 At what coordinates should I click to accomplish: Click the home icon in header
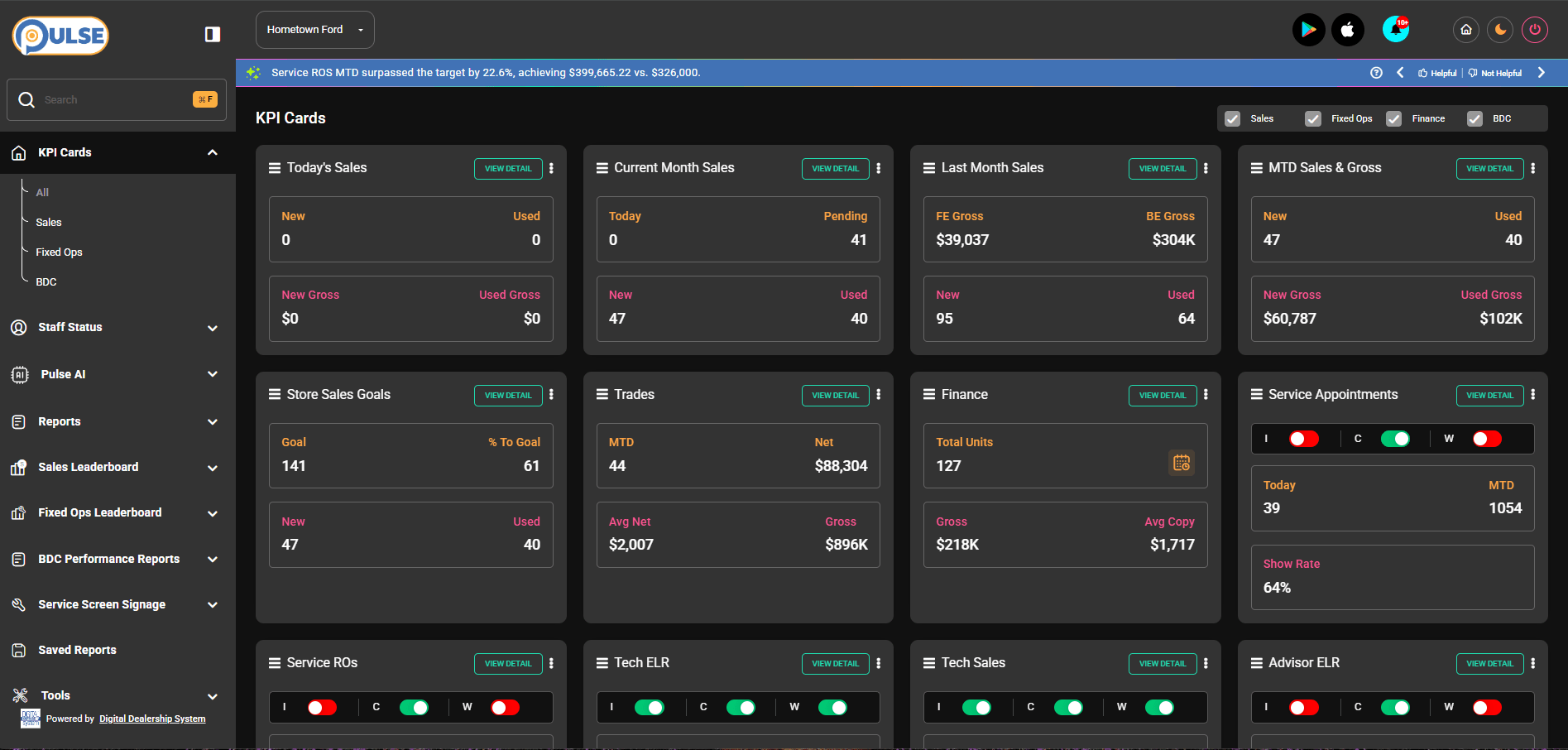click(1465, 30)
